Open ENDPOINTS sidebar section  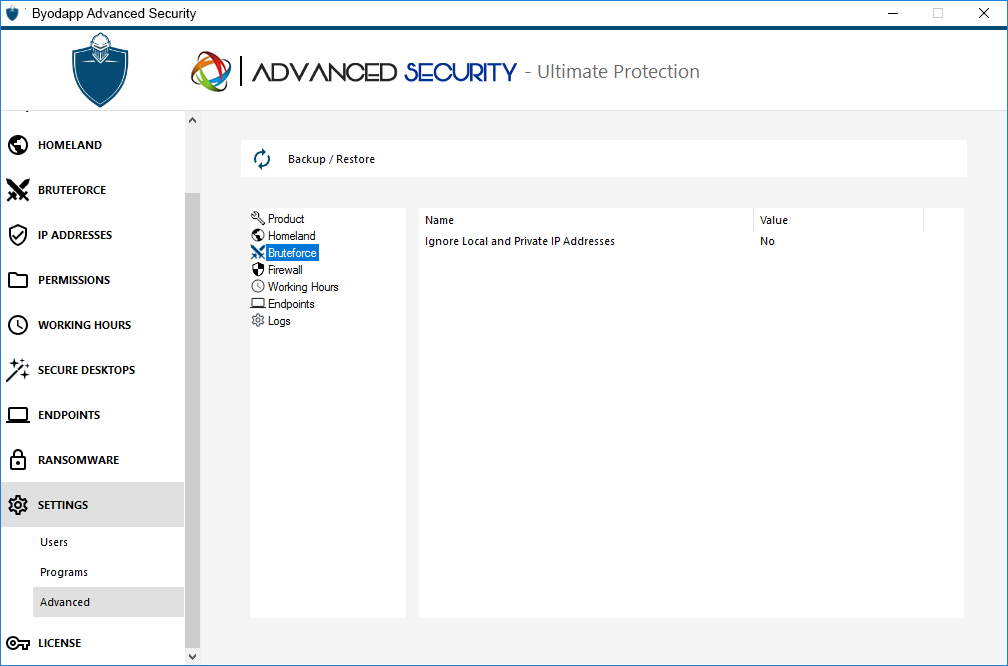tap(93, 415)
